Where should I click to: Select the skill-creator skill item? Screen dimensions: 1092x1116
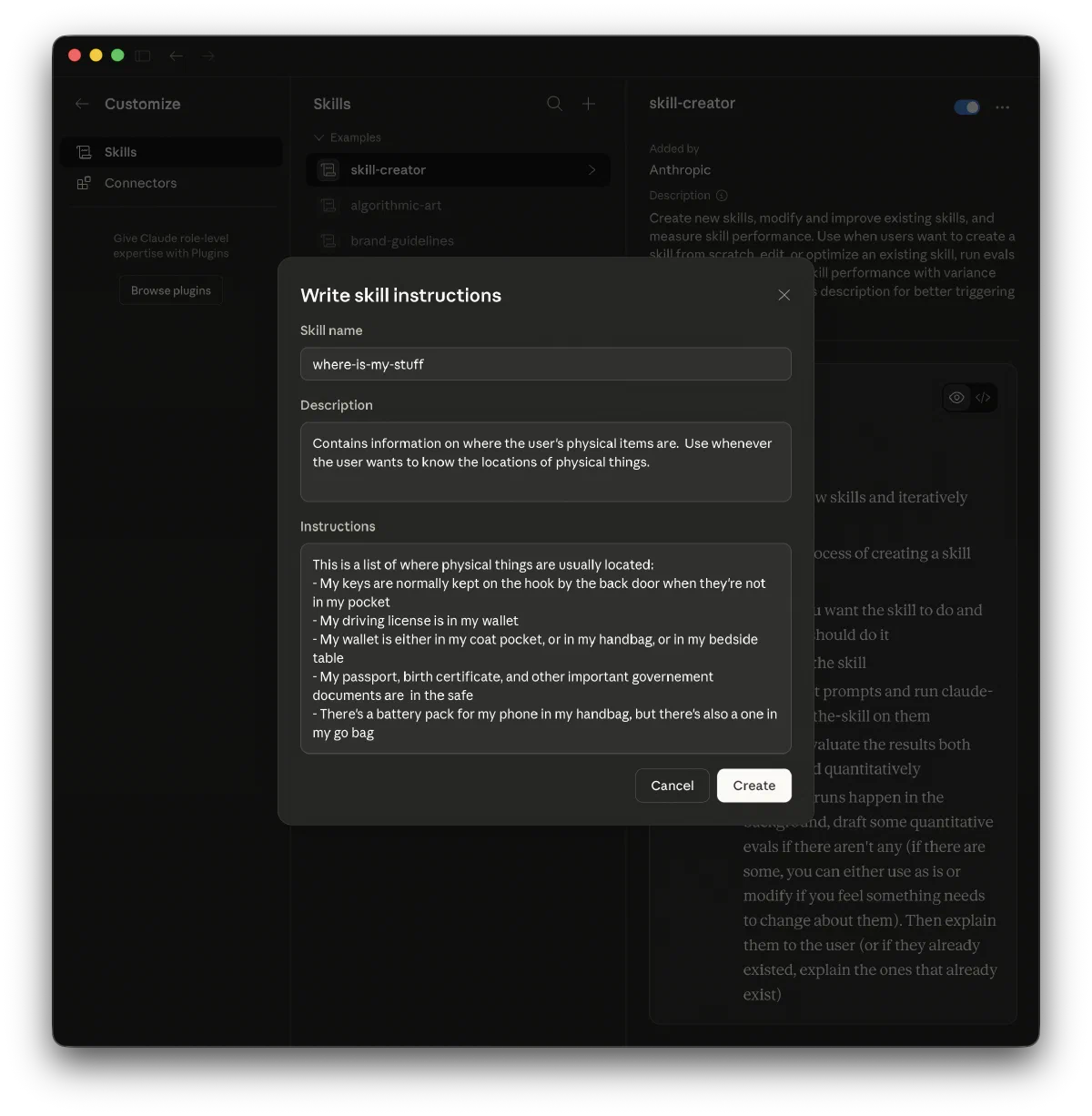tap(459, 170)
